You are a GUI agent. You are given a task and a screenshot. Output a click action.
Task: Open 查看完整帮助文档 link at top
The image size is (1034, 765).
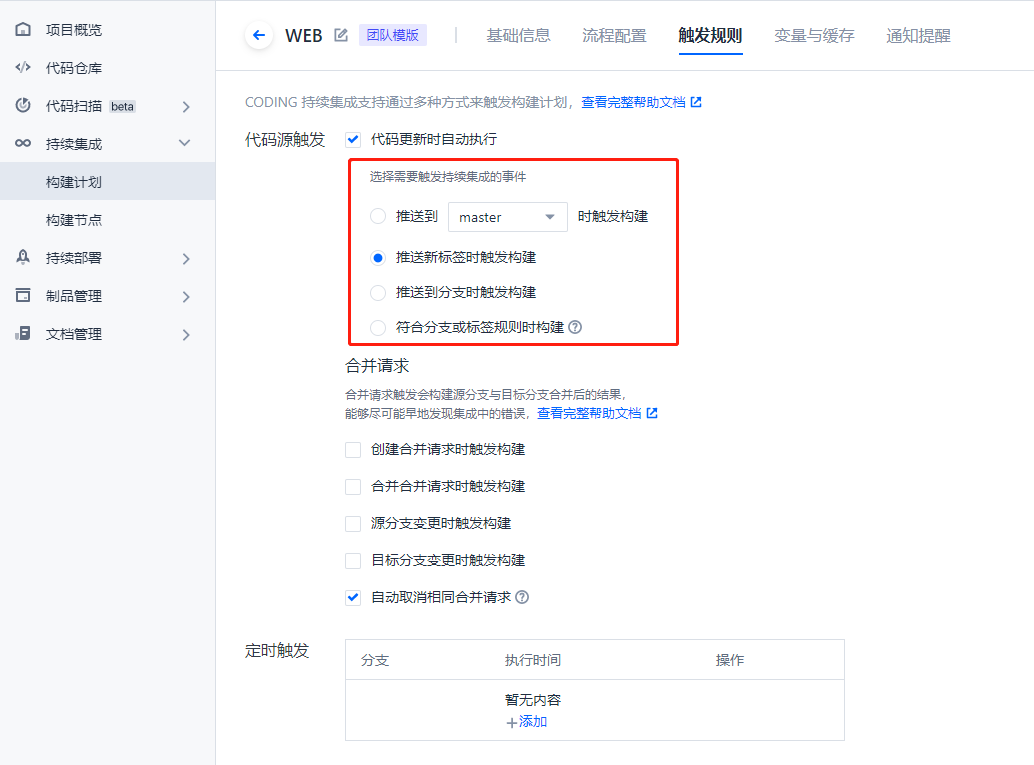coord(640,102)
